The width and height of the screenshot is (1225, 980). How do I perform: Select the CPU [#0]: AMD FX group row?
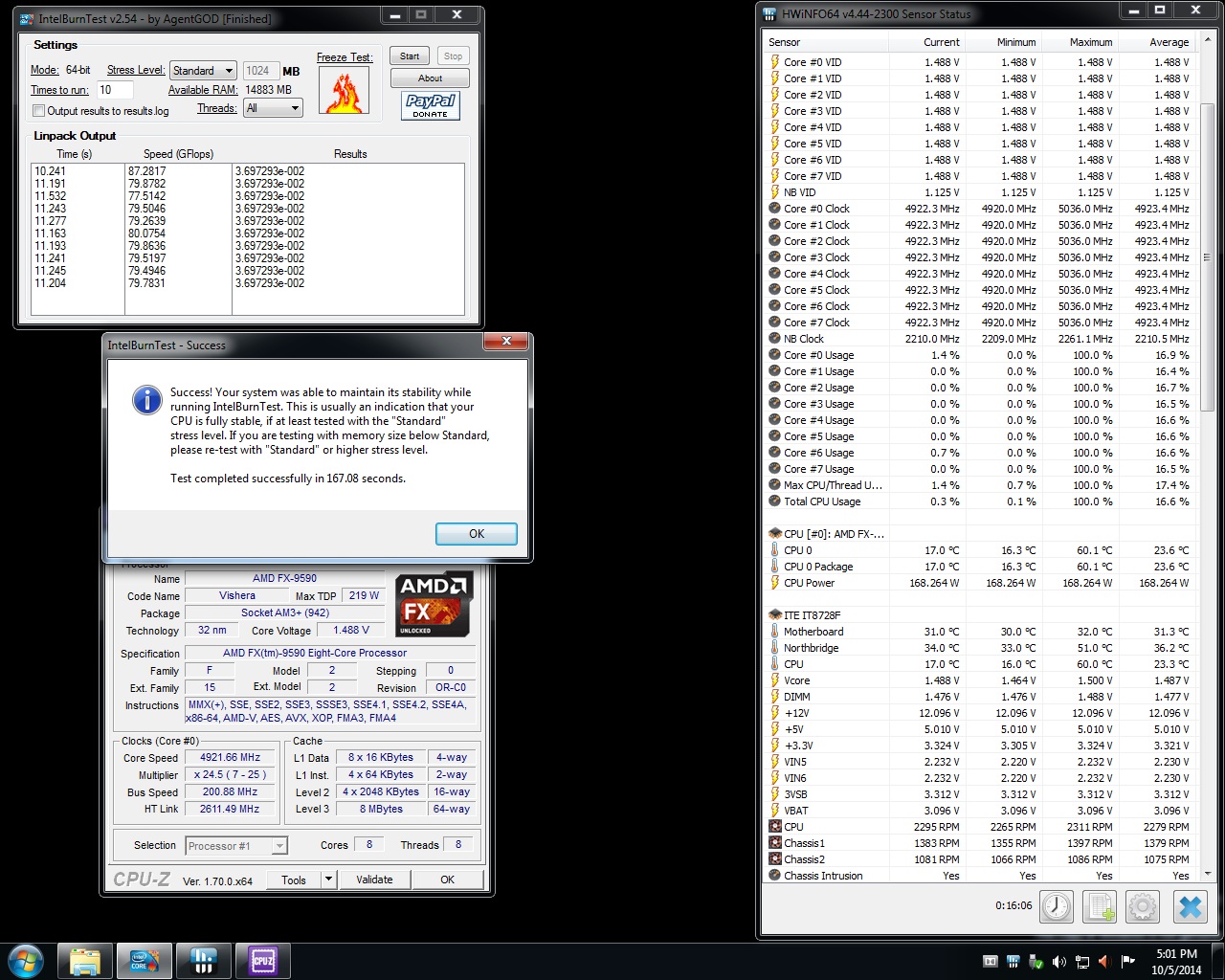(x=980, y=534)
